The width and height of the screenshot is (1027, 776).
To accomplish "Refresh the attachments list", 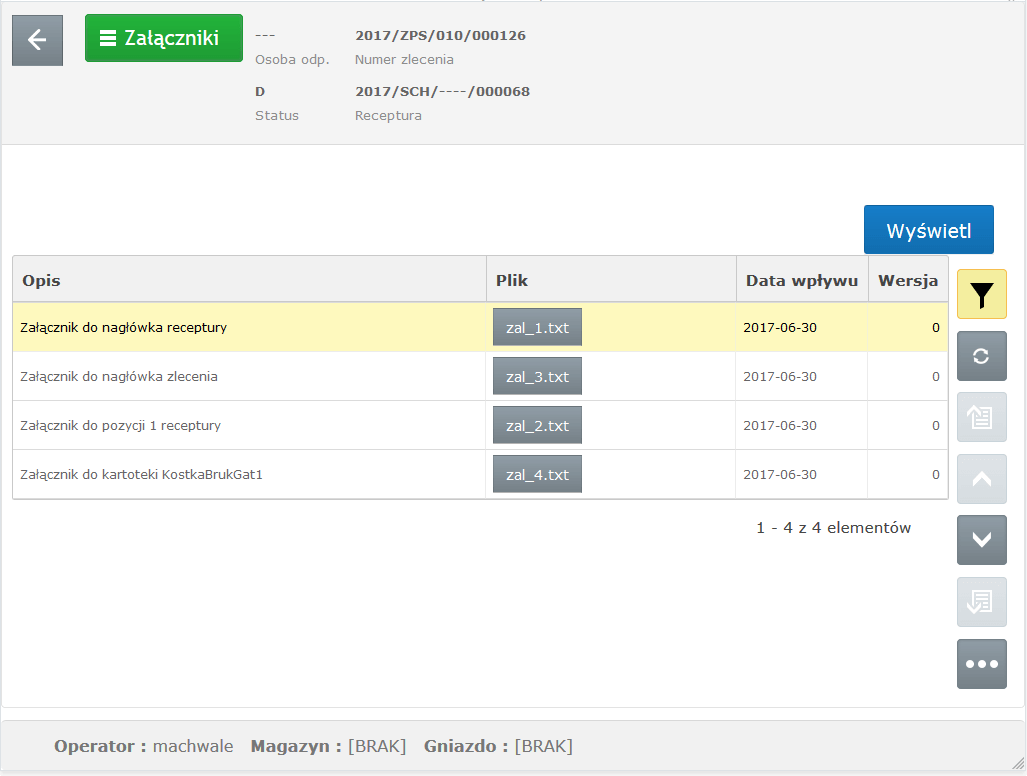I will 981,356.
